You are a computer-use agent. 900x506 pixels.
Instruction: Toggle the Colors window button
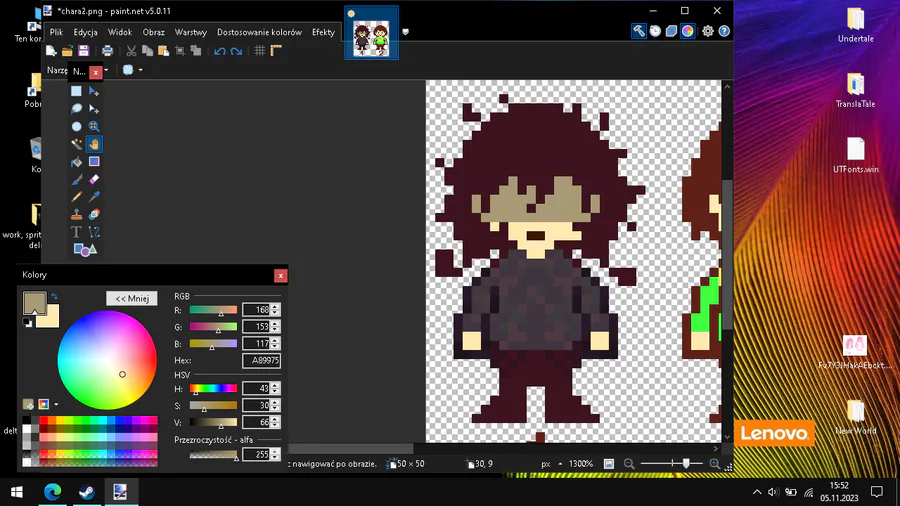(688, 31)
